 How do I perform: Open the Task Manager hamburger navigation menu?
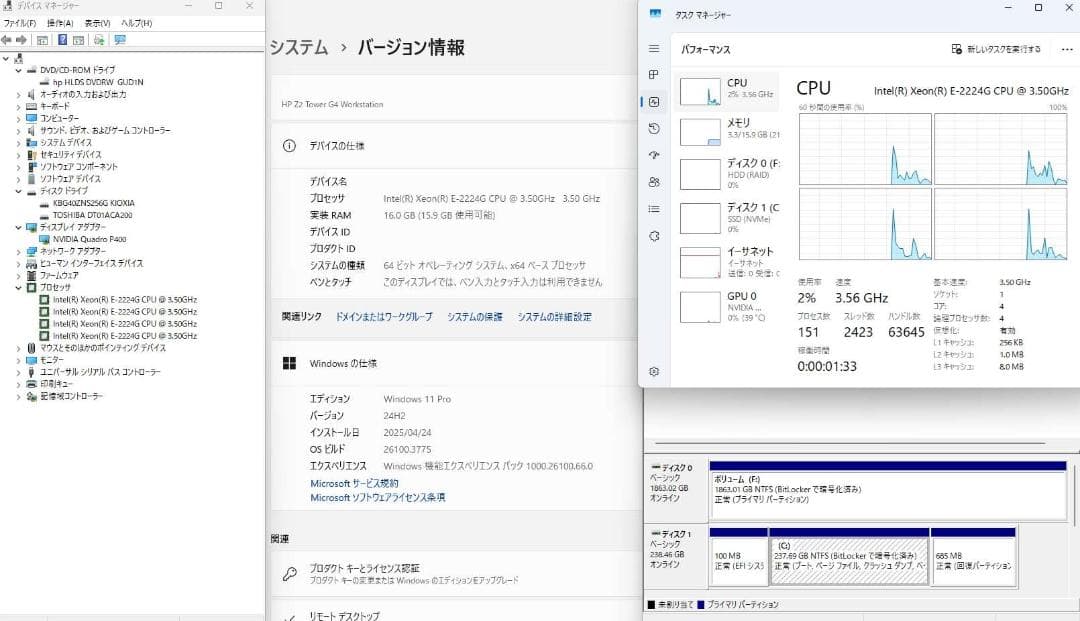(652, 48)
